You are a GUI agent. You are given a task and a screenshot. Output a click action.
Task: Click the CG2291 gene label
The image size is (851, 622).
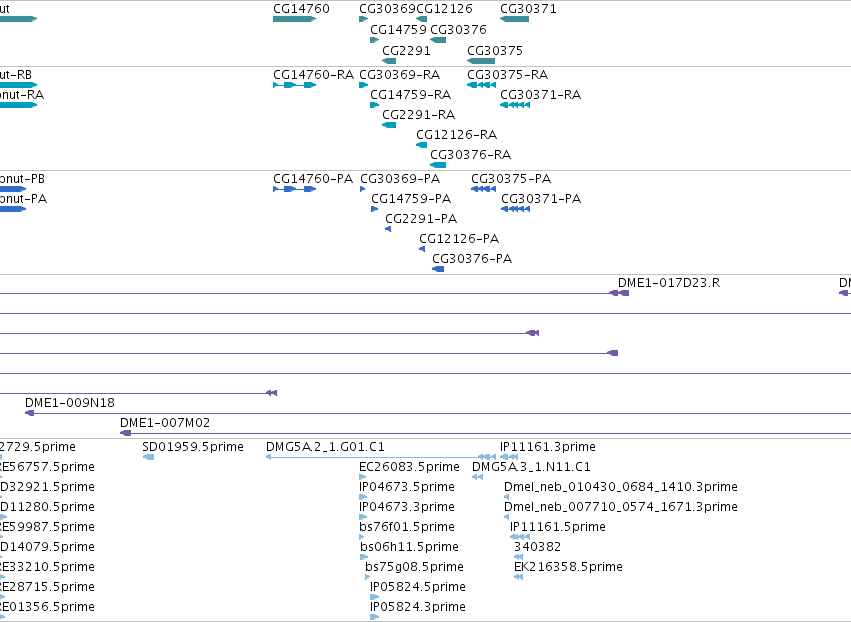tap(407, 50)
